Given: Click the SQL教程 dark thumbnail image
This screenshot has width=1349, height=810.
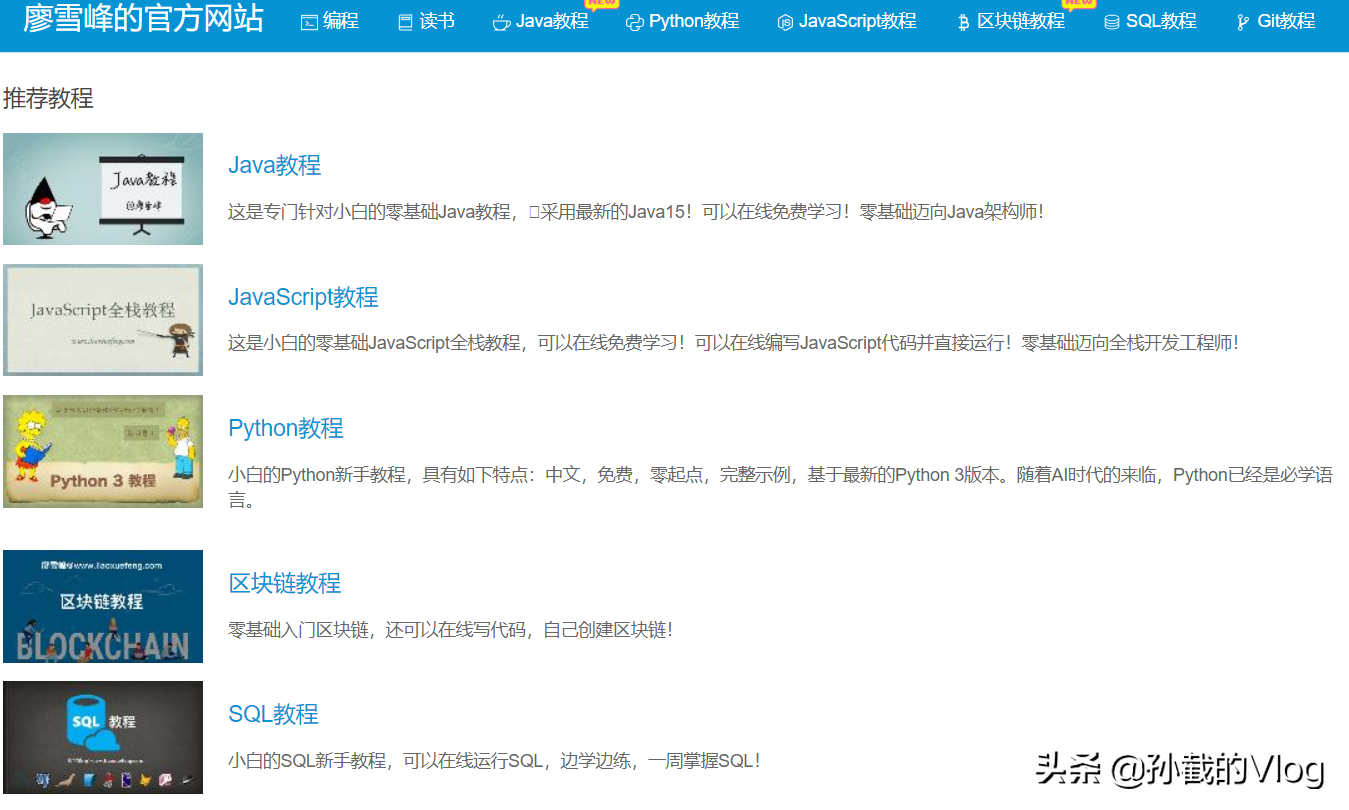Looking at the screenshot, I should [103, 737].
